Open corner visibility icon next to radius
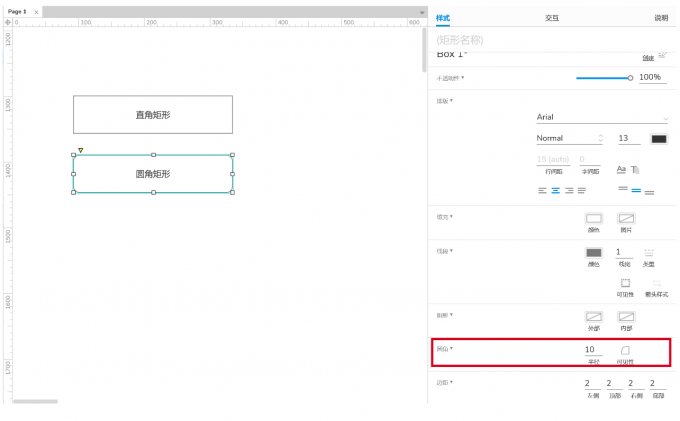The width and height of the screenshot is (680, 421). [625, 350]
